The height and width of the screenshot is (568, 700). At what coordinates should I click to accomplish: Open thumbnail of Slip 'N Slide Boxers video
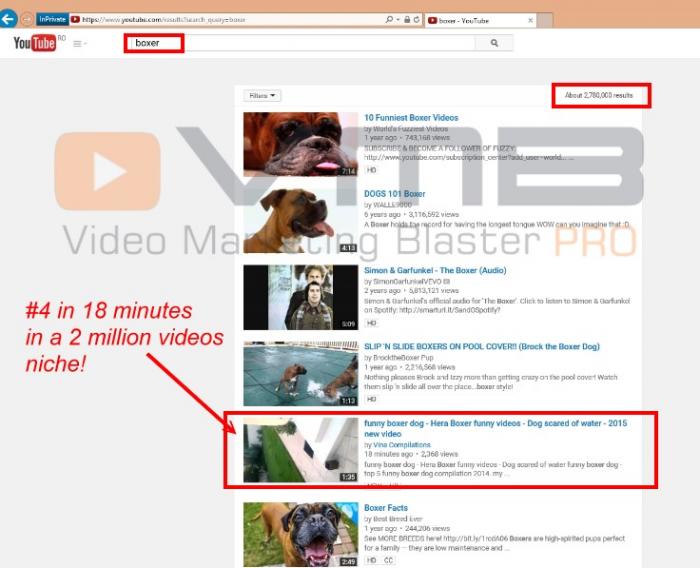300,374
